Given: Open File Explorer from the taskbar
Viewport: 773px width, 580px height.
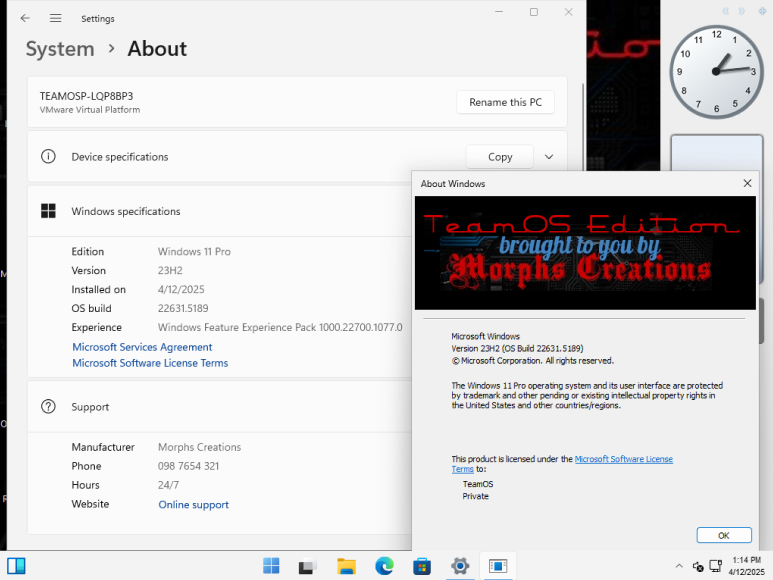Looking at the screenshot, I should click(346, 566).
